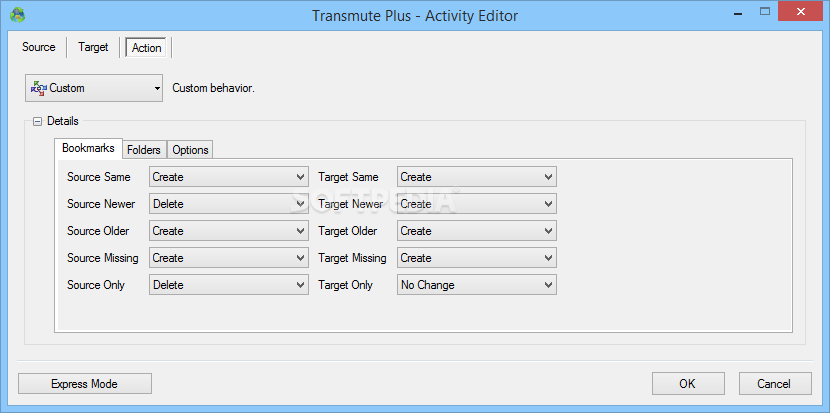Click the Transmute Plus app icon in title bar
Screen dimensions: 830x413
coord(18,14)
